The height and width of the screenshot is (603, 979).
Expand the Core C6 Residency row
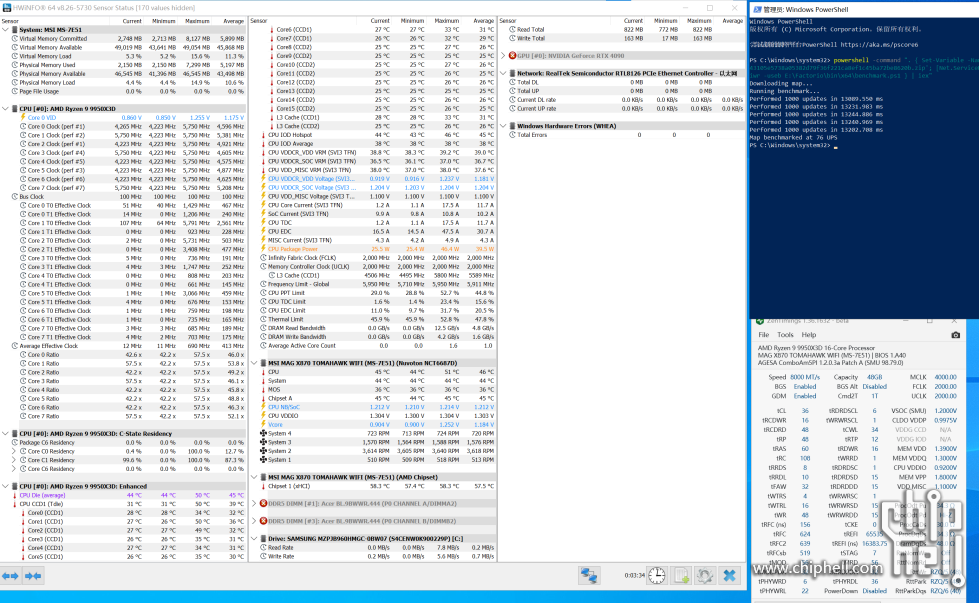coord(14,468)
